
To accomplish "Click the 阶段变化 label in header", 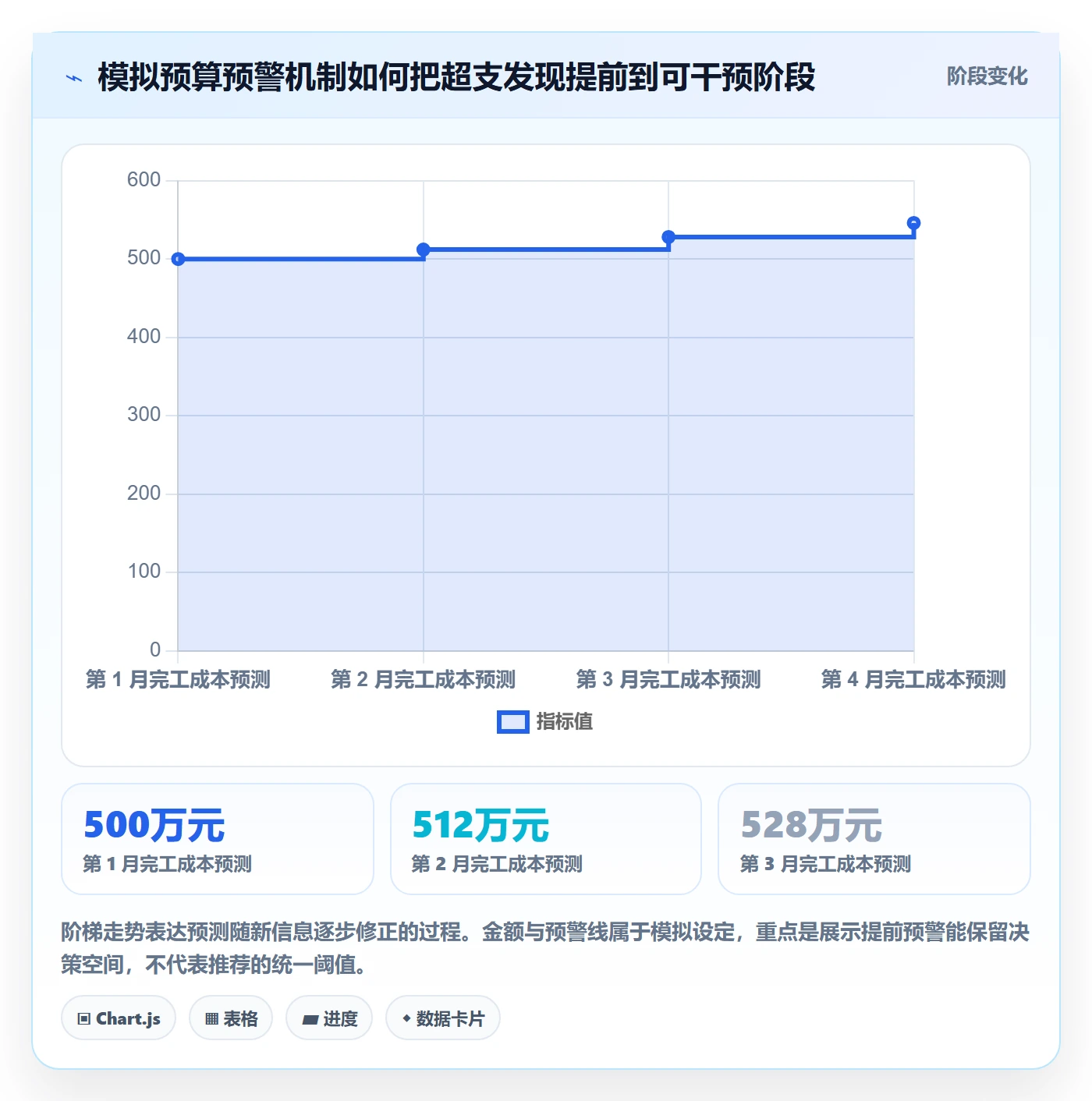I will pyautogui.click(x=987, y=76).
